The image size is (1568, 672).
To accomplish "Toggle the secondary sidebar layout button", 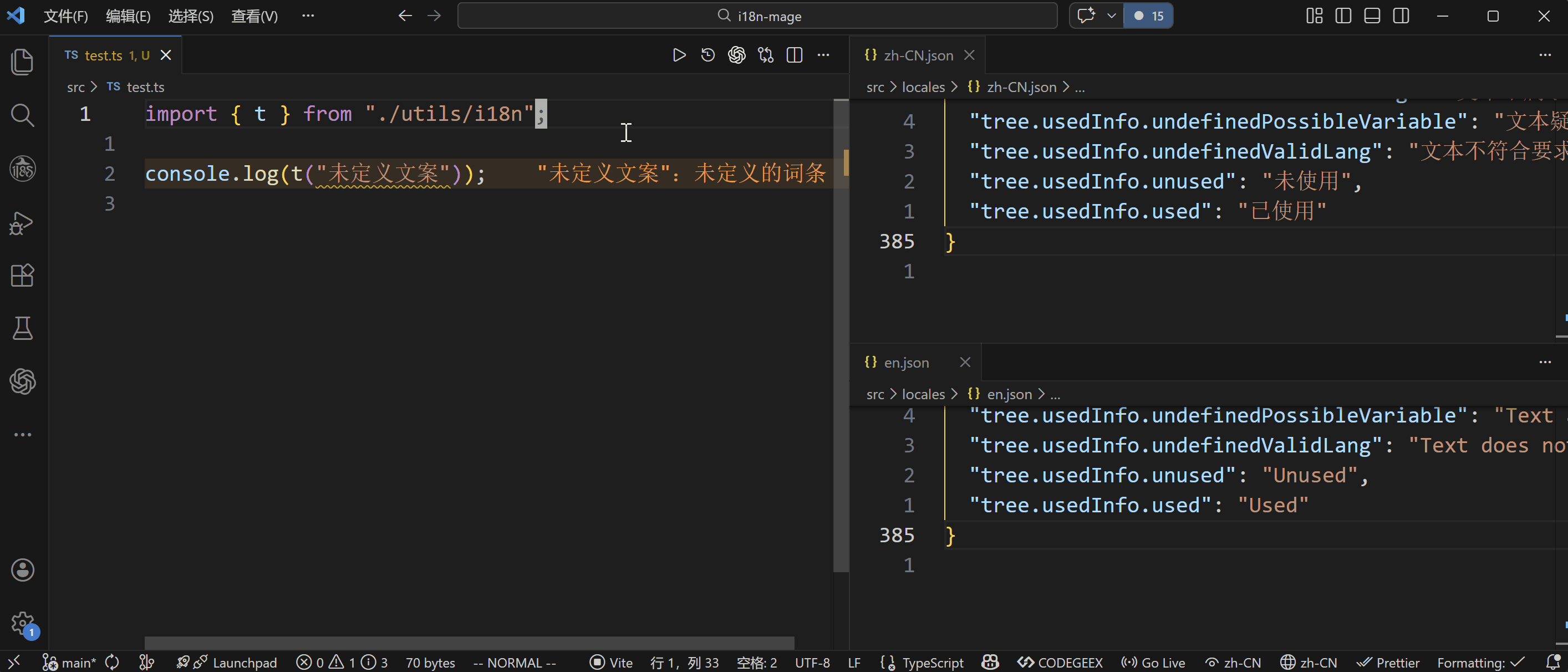I will click(1401, 16).
